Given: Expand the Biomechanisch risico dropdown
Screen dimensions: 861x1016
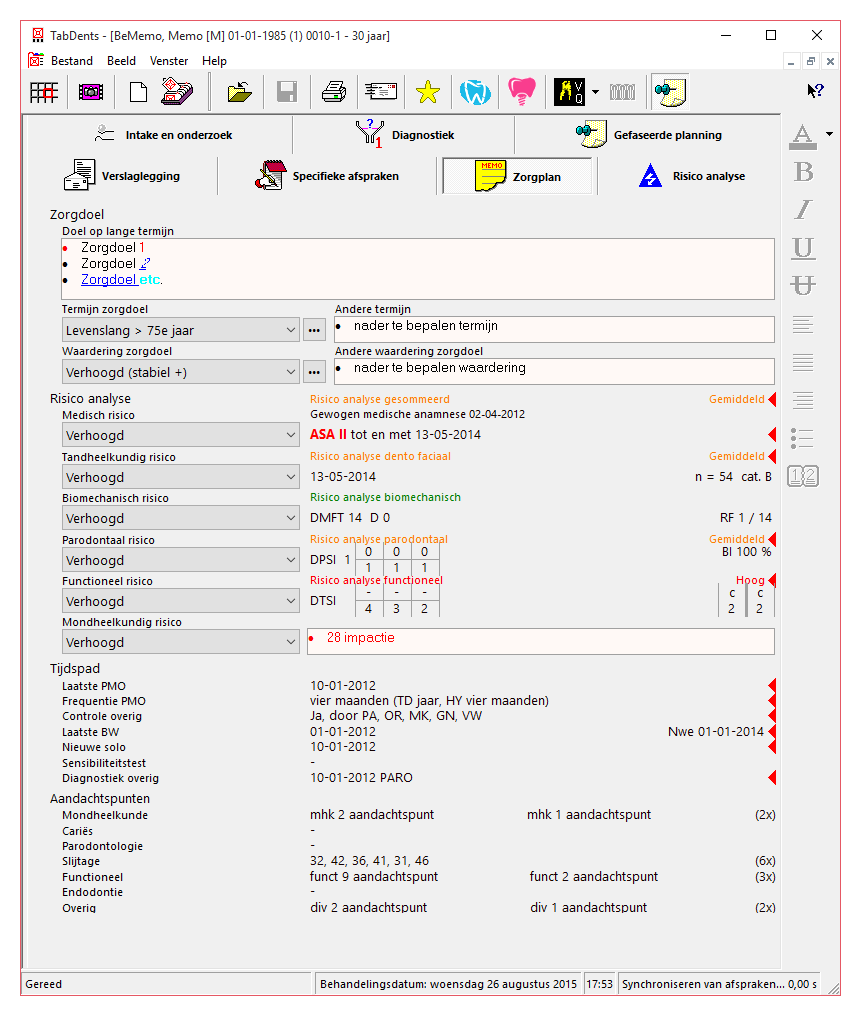Looking at the screenshot, I should pyautogui.click(x=181, y=518).
